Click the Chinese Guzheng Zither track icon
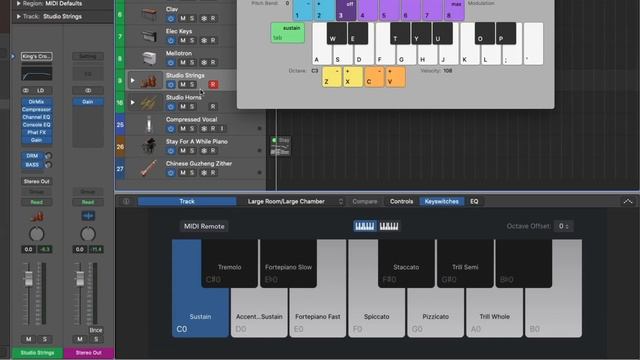This screenshot has height=360, width=640. pos(149,169)
